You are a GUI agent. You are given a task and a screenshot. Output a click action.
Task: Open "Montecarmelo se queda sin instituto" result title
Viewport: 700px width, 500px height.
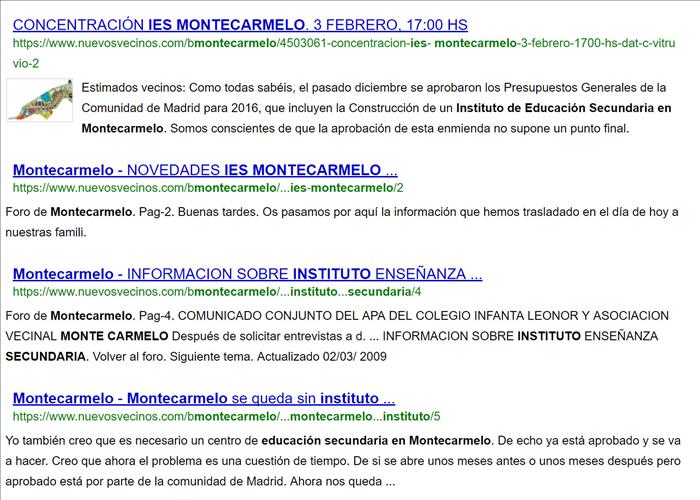click(204, 397)
